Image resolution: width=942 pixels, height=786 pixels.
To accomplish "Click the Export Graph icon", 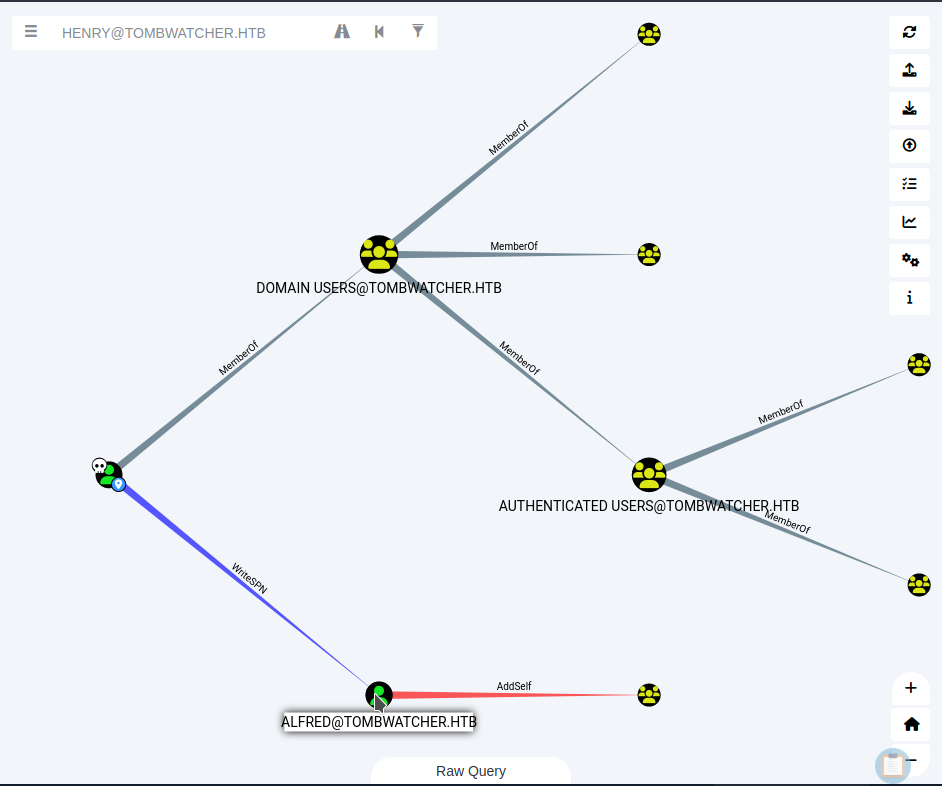I will point(909,70).
